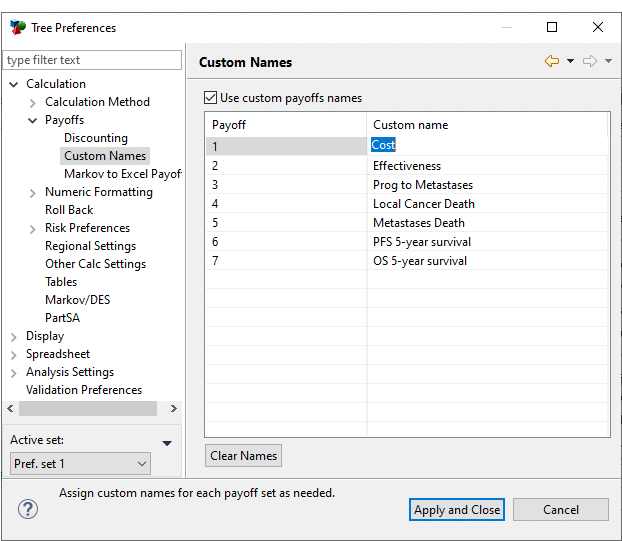Open the view menu triangle above Active set

pyautogui.click(x=167, y=443)
